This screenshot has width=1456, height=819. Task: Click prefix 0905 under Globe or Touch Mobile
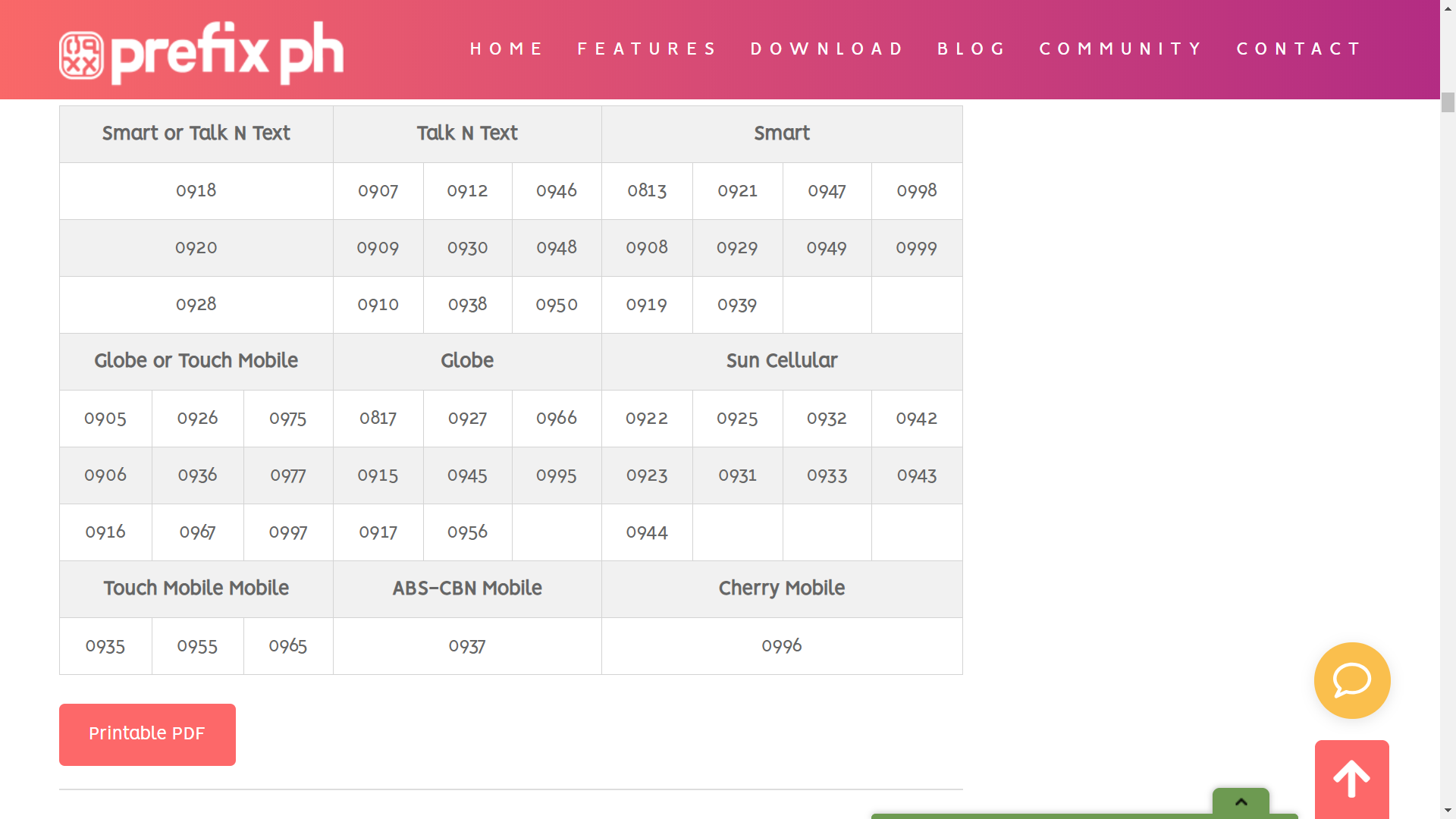point(105,419)
